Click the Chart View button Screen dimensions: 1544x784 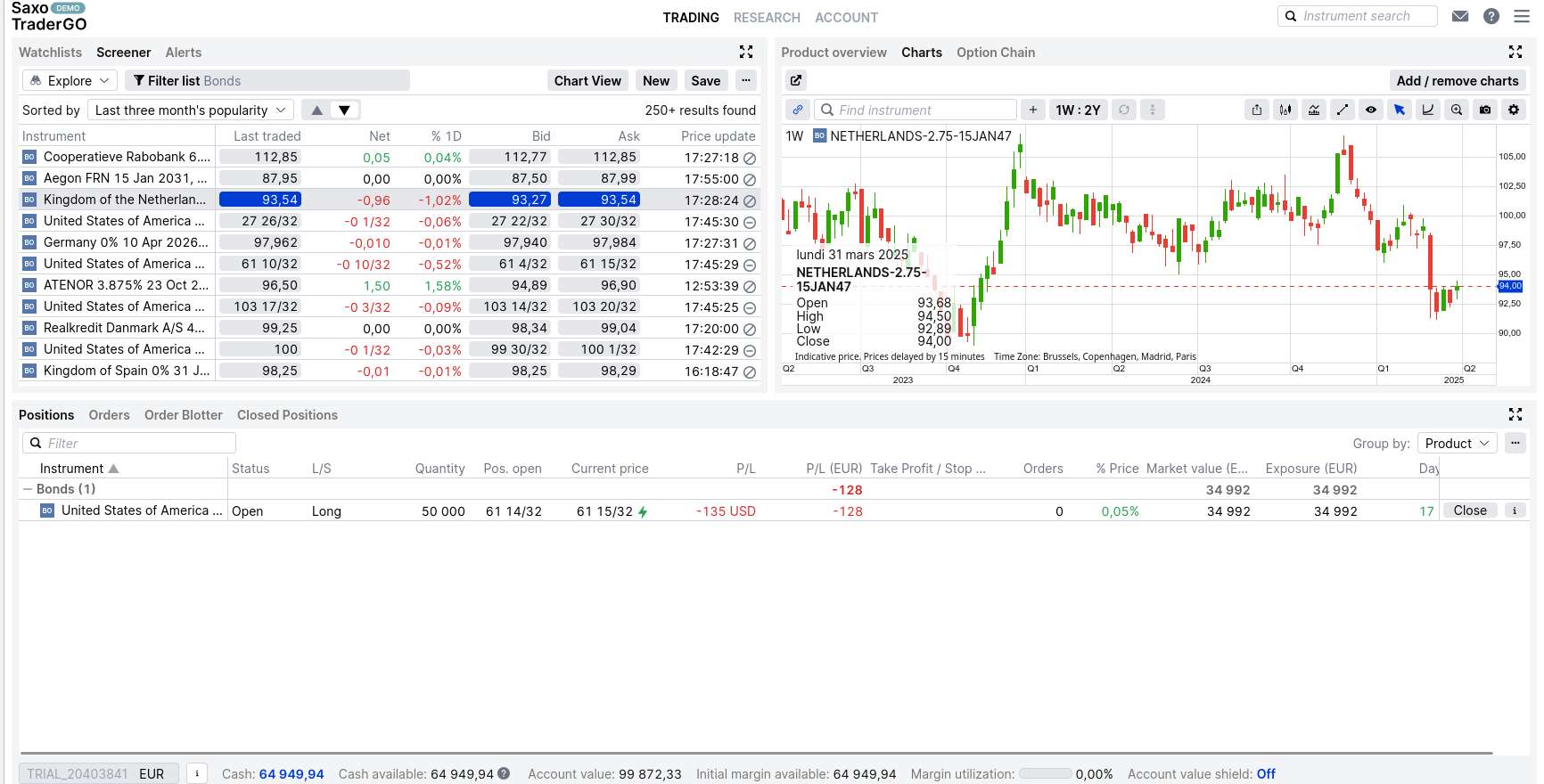coord(587,80)
